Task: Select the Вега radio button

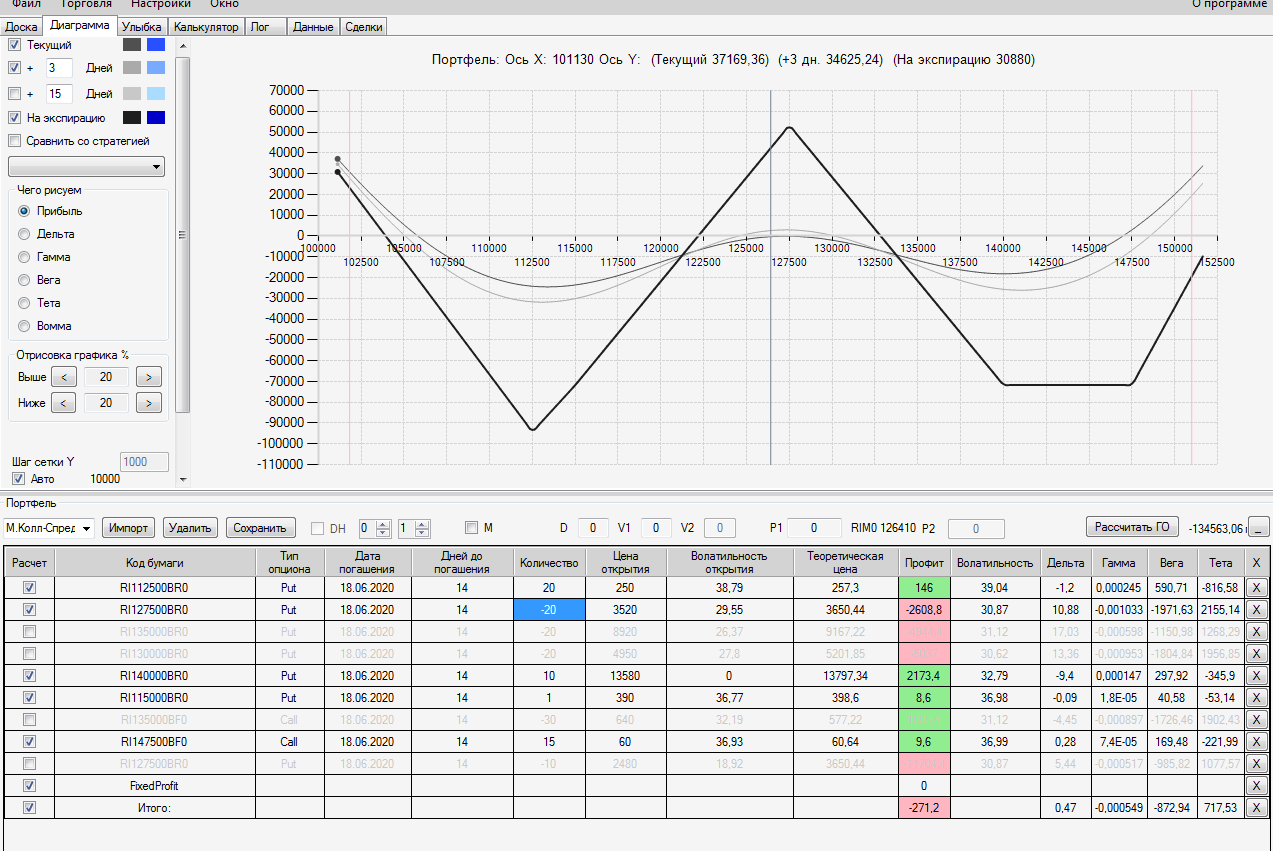Action: [24, 280]
